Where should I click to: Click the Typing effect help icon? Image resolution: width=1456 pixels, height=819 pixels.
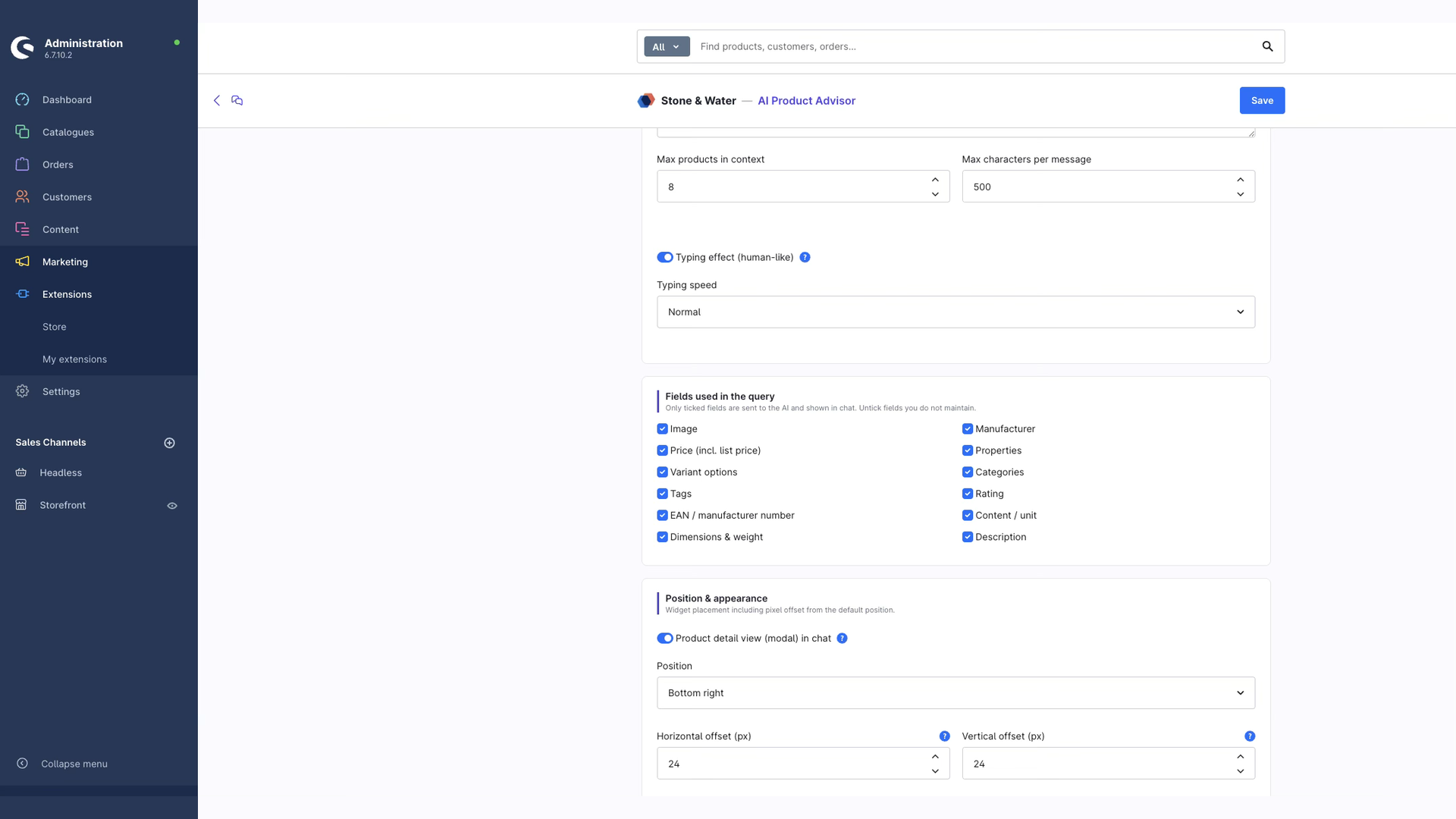tap(805, 257)
